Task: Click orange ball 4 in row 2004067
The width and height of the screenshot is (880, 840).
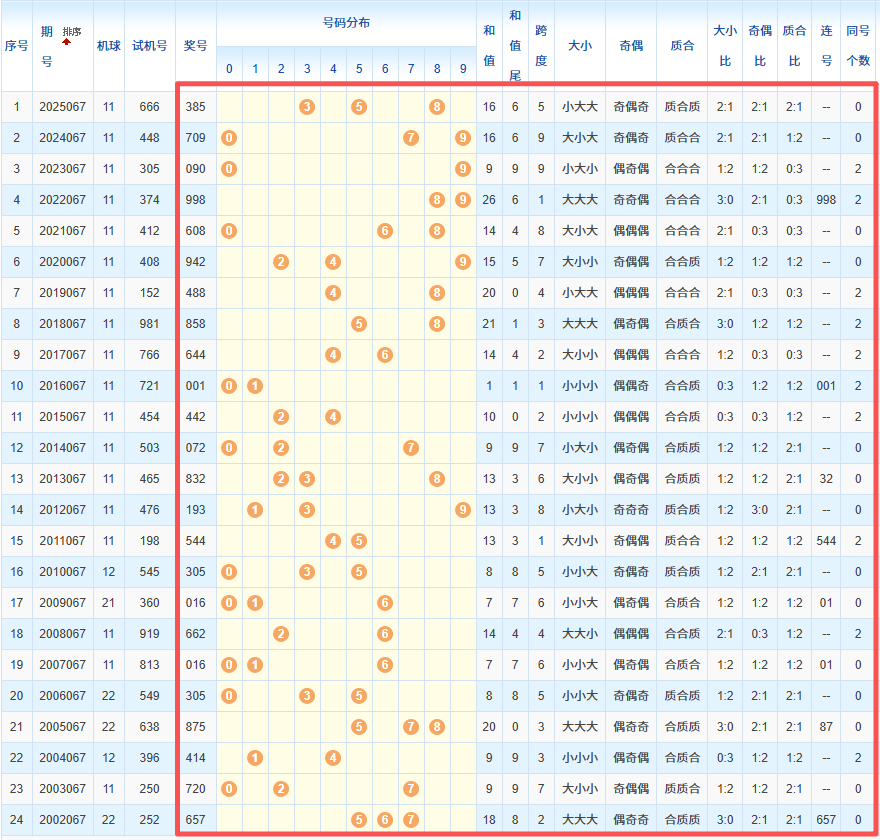Action: (333, 758)
